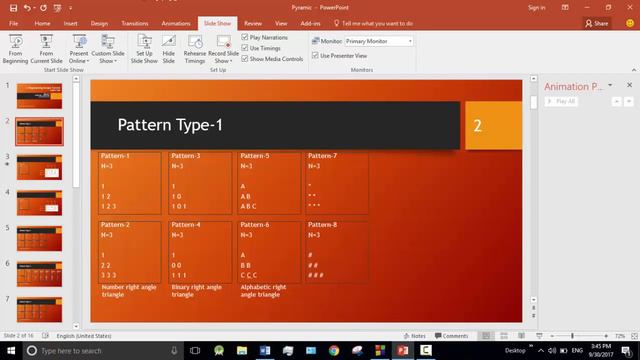
Task: Switch to the Home tab
Action: coord(42,23)
